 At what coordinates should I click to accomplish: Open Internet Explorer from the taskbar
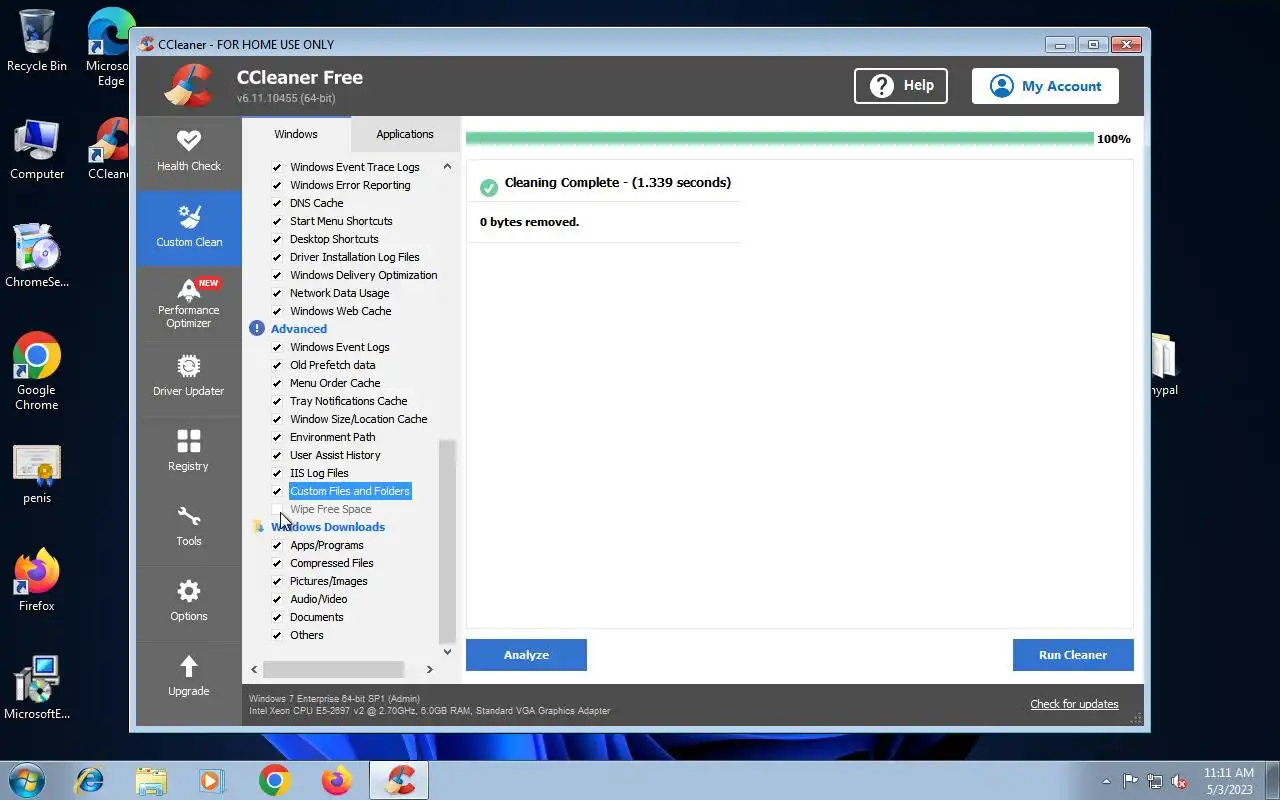tap(89, 780)
